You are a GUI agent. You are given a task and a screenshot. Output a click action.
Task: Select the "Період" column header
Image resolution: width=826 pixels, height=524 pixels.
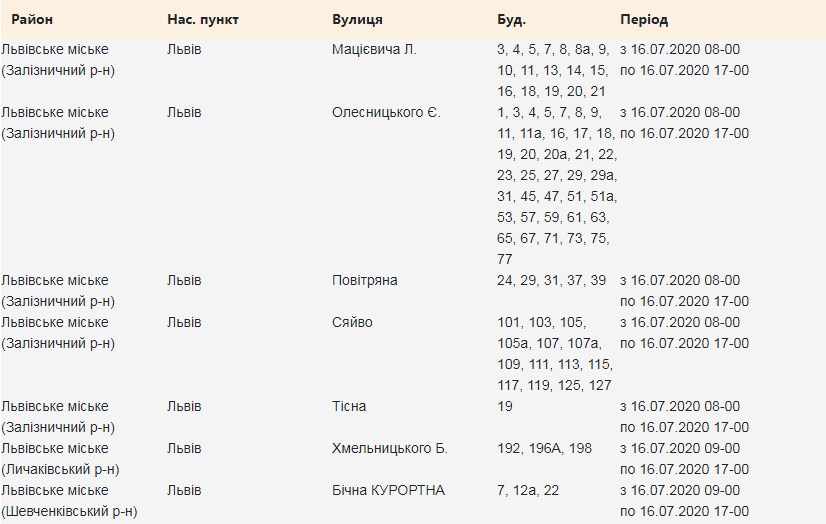click(644, 20)
